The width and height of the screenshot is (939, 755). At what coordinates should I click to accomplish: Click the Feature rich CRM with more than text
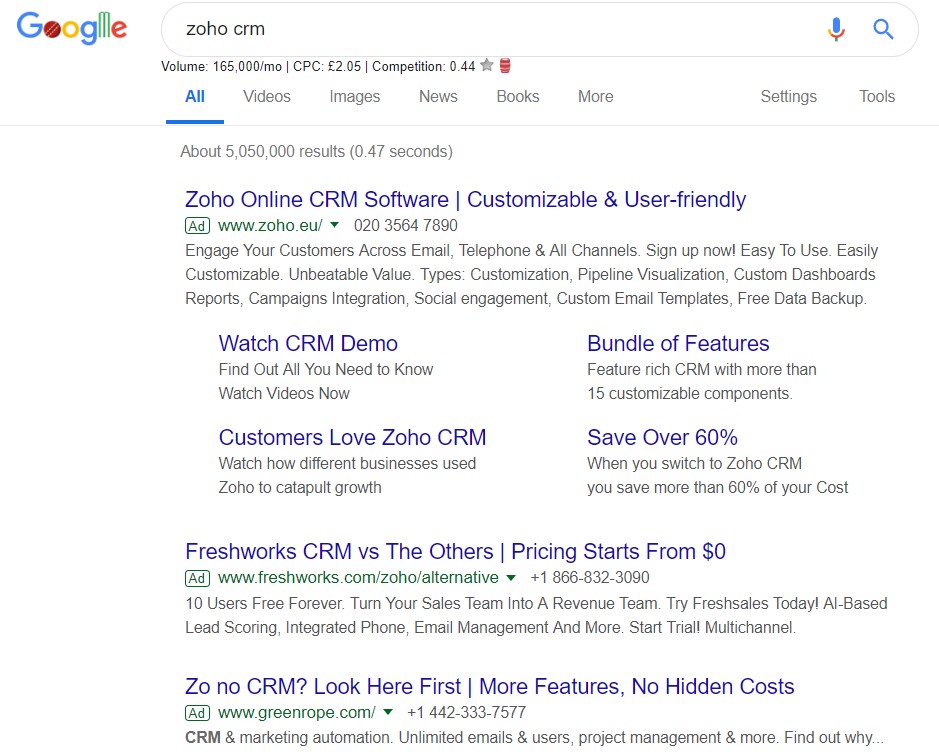coord(702,369)
